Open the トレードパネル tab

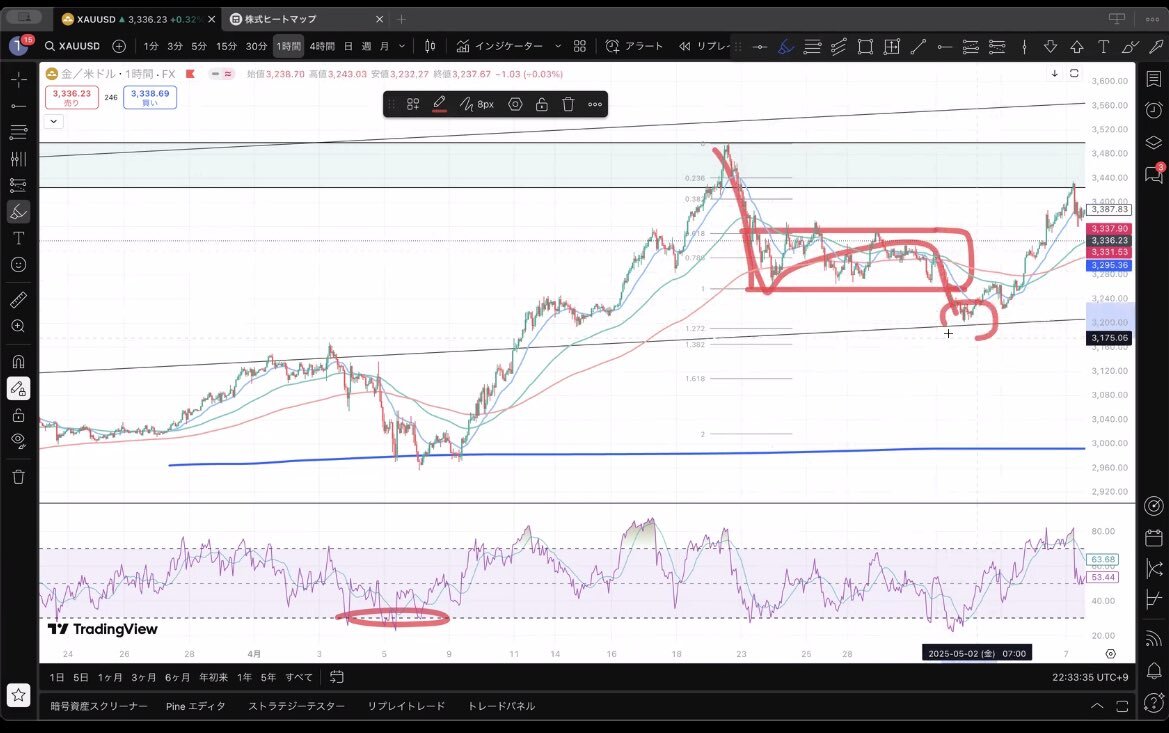502,706
